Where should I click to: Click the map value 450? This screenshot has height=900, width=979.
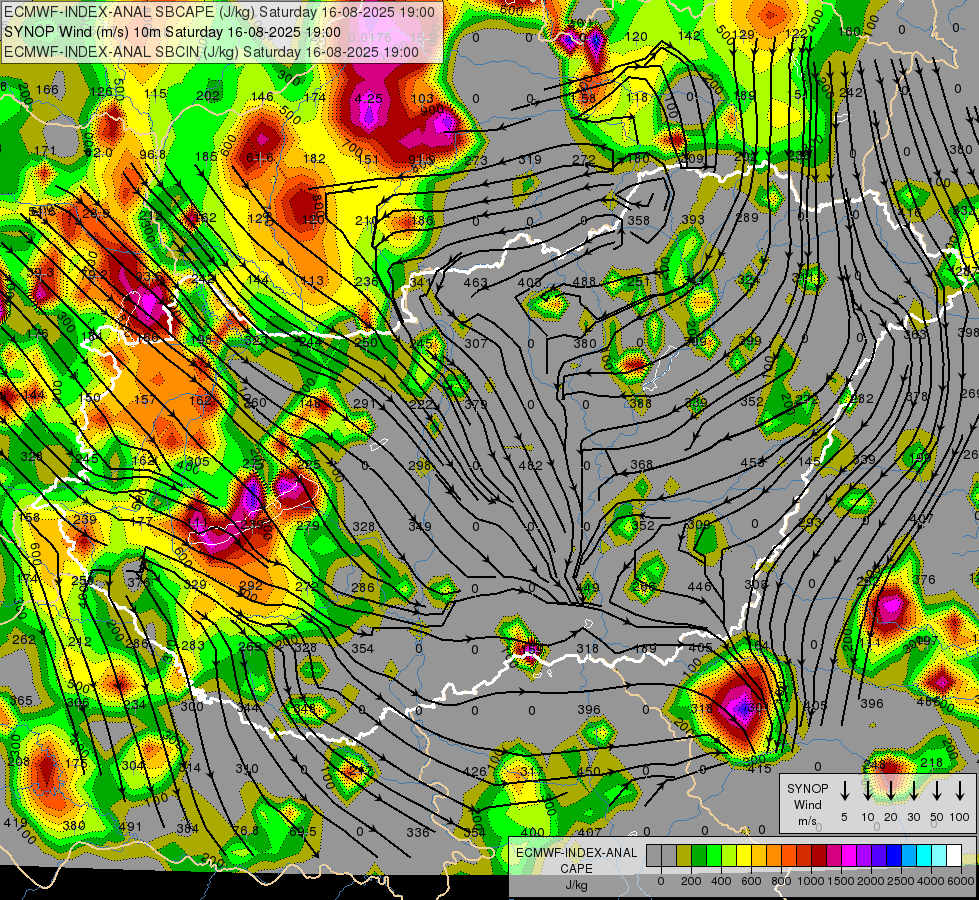pyautogui.click(x=589, y=772)
